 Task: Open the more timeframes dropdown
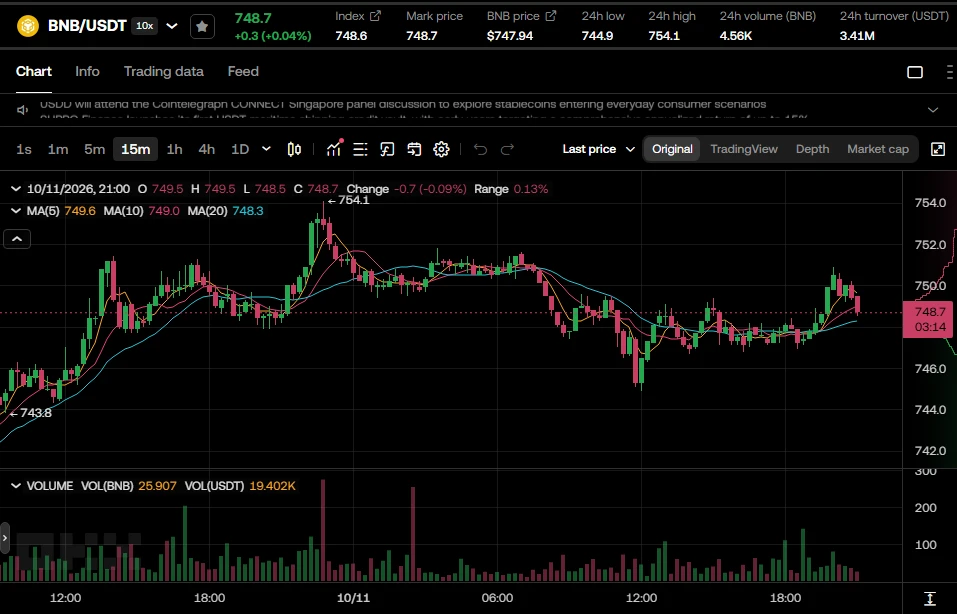(266, 149)
